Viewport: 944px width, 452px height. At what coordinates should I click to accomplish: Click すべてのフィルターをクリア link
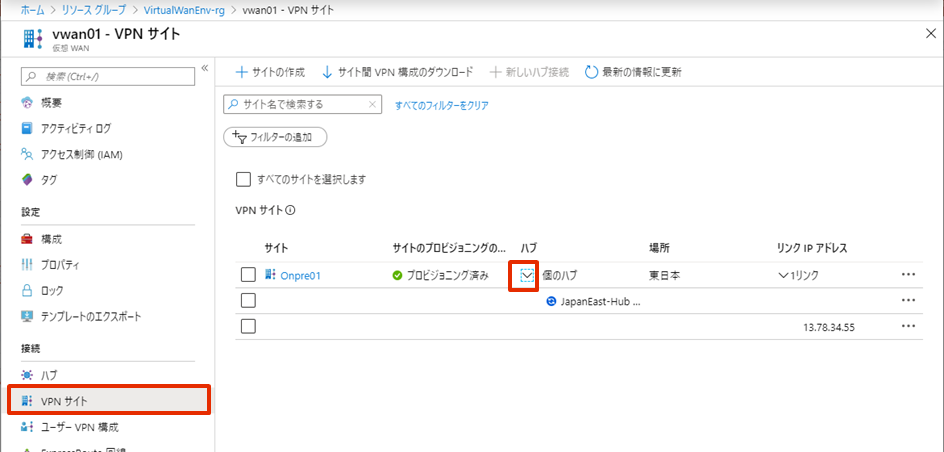441,105
